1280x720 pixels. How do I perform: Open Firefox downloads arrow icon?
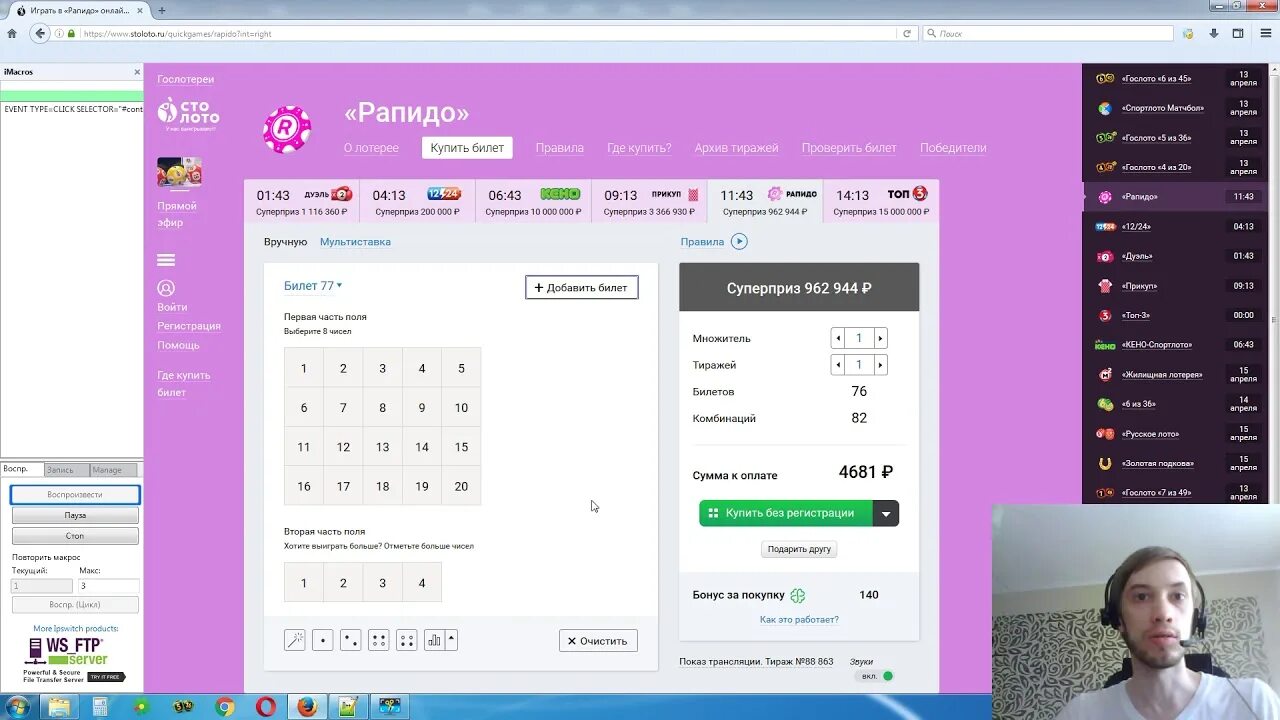coord(1213,33)
